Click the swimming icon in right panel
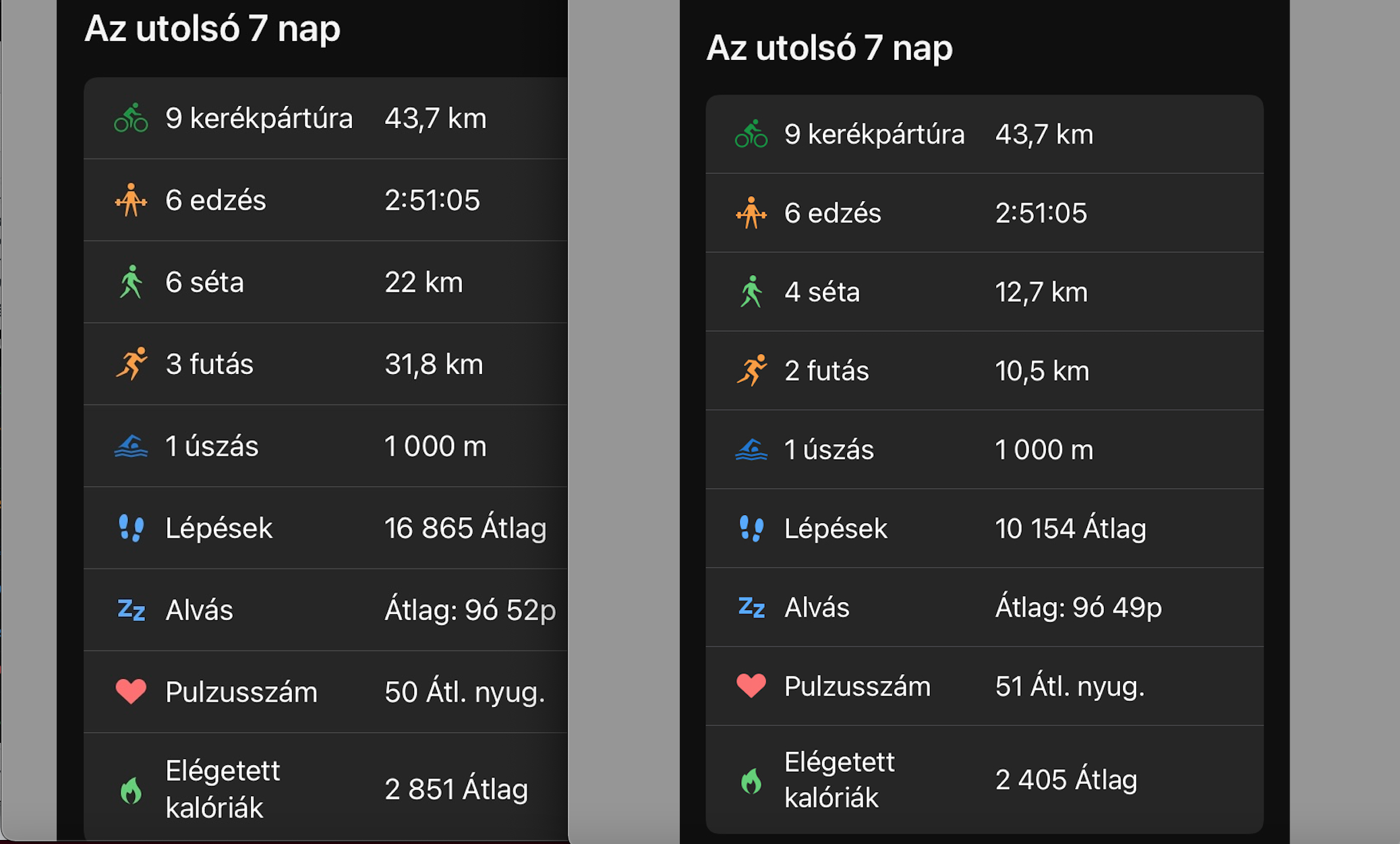The width and height of the screenshot is (1400, 844). pos(751,450)
